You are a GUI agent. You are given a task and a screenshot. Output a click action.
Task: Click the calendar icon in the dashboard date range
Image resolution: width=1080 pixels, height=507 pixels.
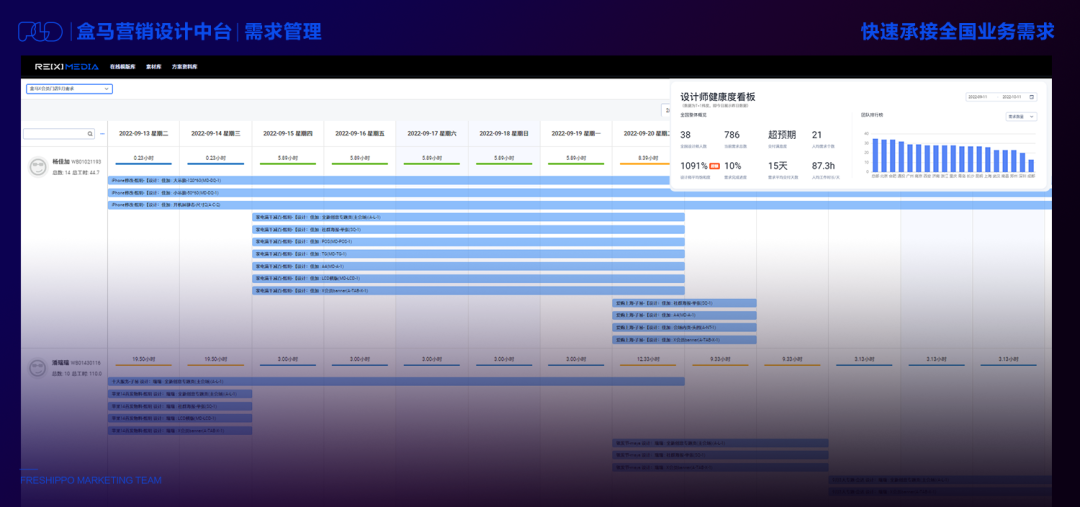point(1032,97)
